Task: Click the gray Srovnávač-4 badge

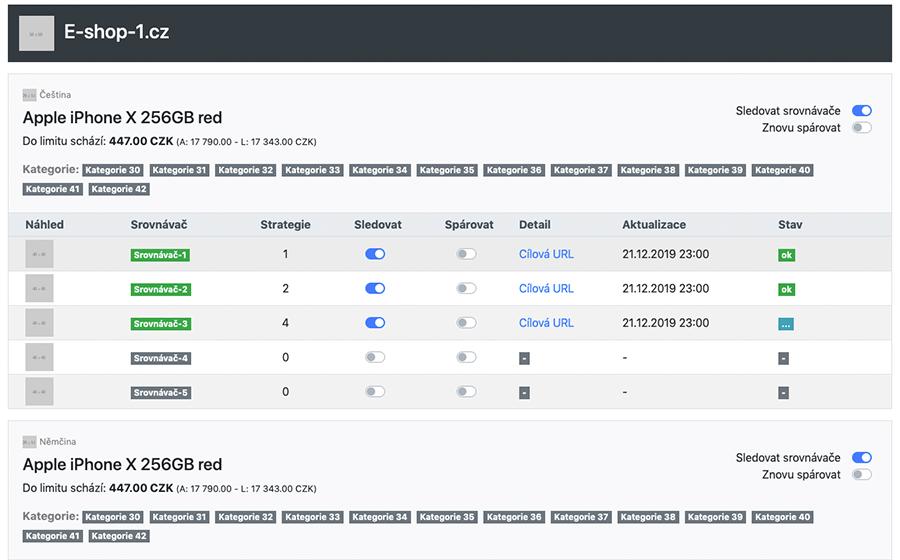Action: click(x=161, y=358)
